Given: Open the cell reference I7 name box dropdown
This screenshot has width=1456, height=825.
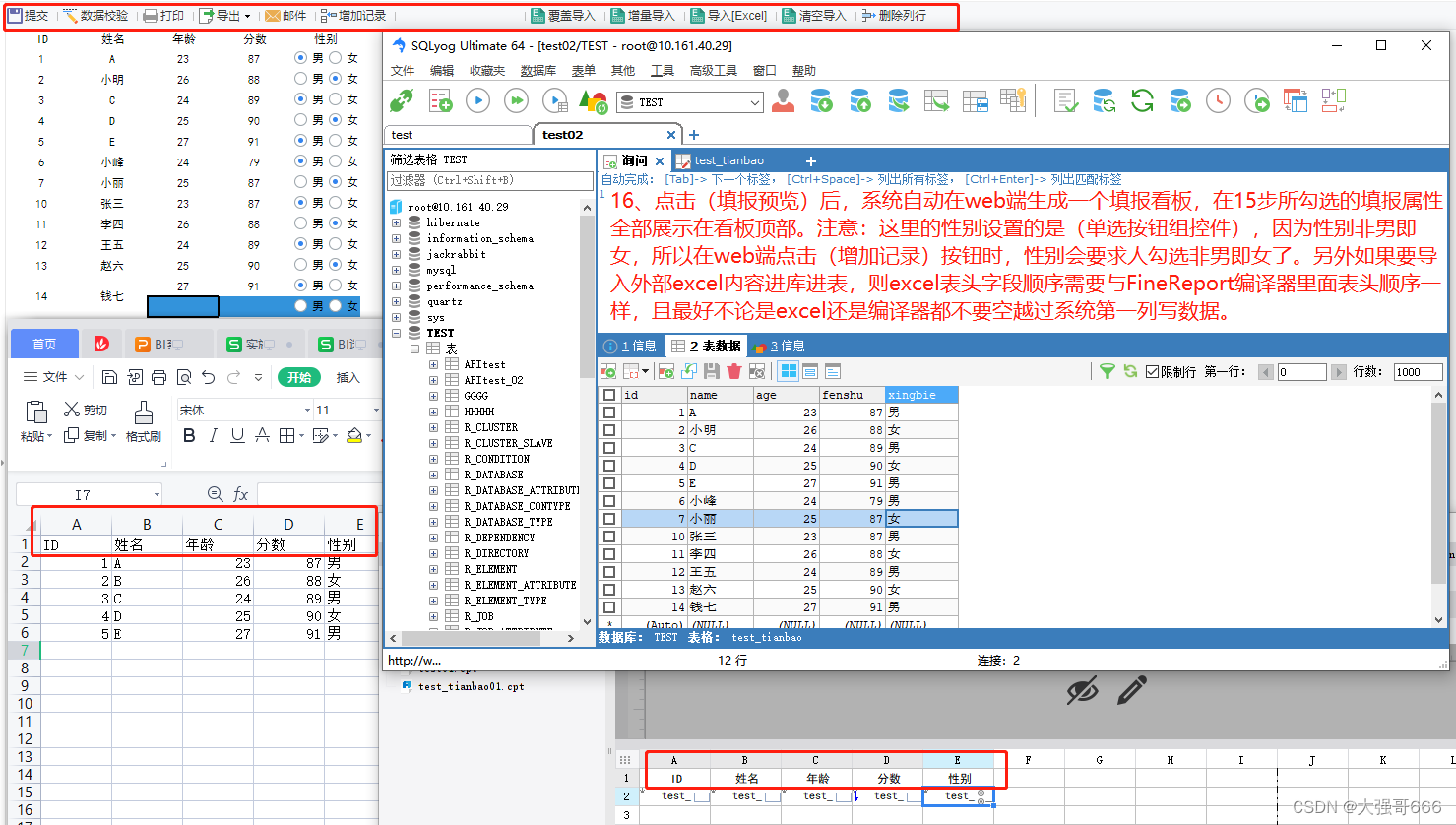Looking at the screenshot, I should [157, 494].
